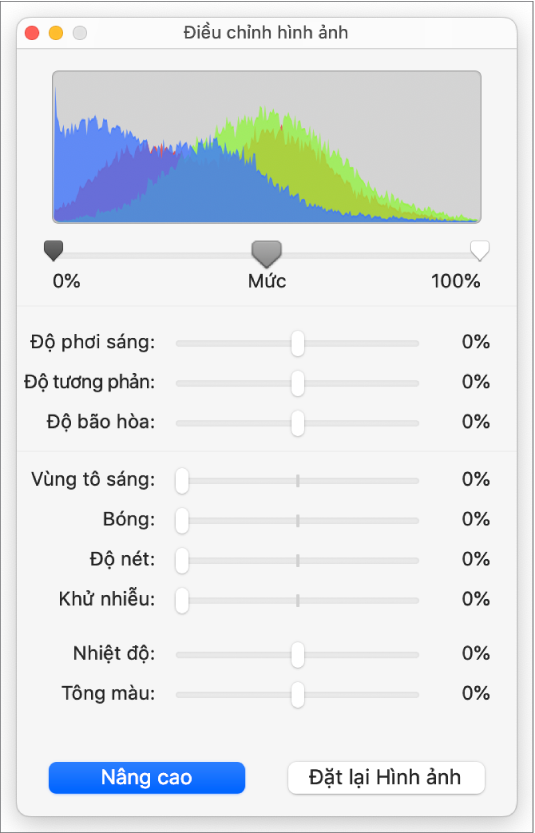Click the midtone Mức level handle
The height and width of the screenshot is (833, 535).
point(267,253)
